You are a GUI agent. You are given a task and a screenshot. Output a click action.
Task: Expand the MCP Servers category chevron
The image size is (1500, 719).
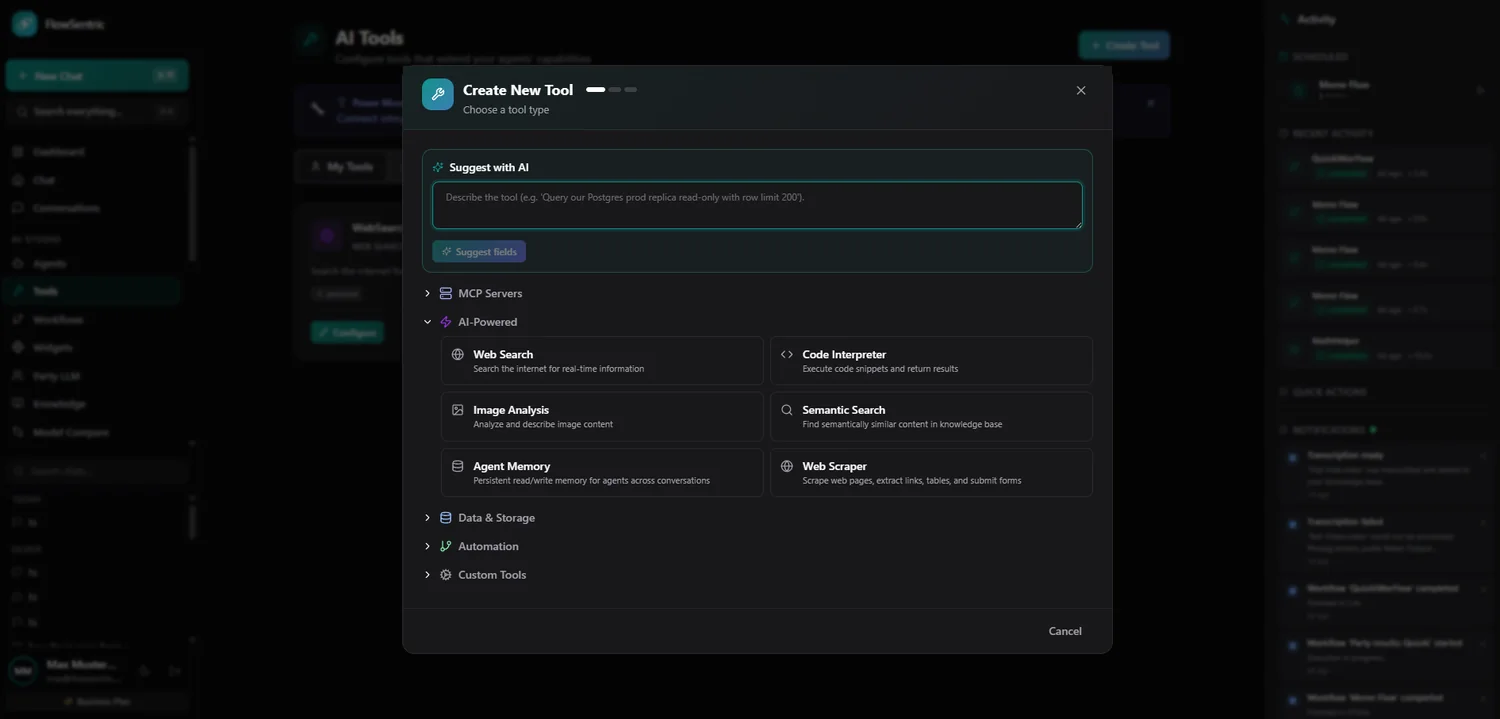pyautogui.click(x=427, y=293)
